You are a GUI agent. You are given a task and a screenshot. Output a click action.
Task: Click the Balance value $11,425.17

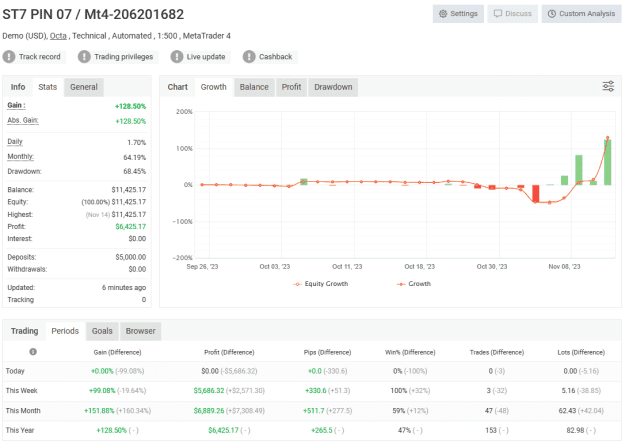pyautogui.click(x=129, y=190)
